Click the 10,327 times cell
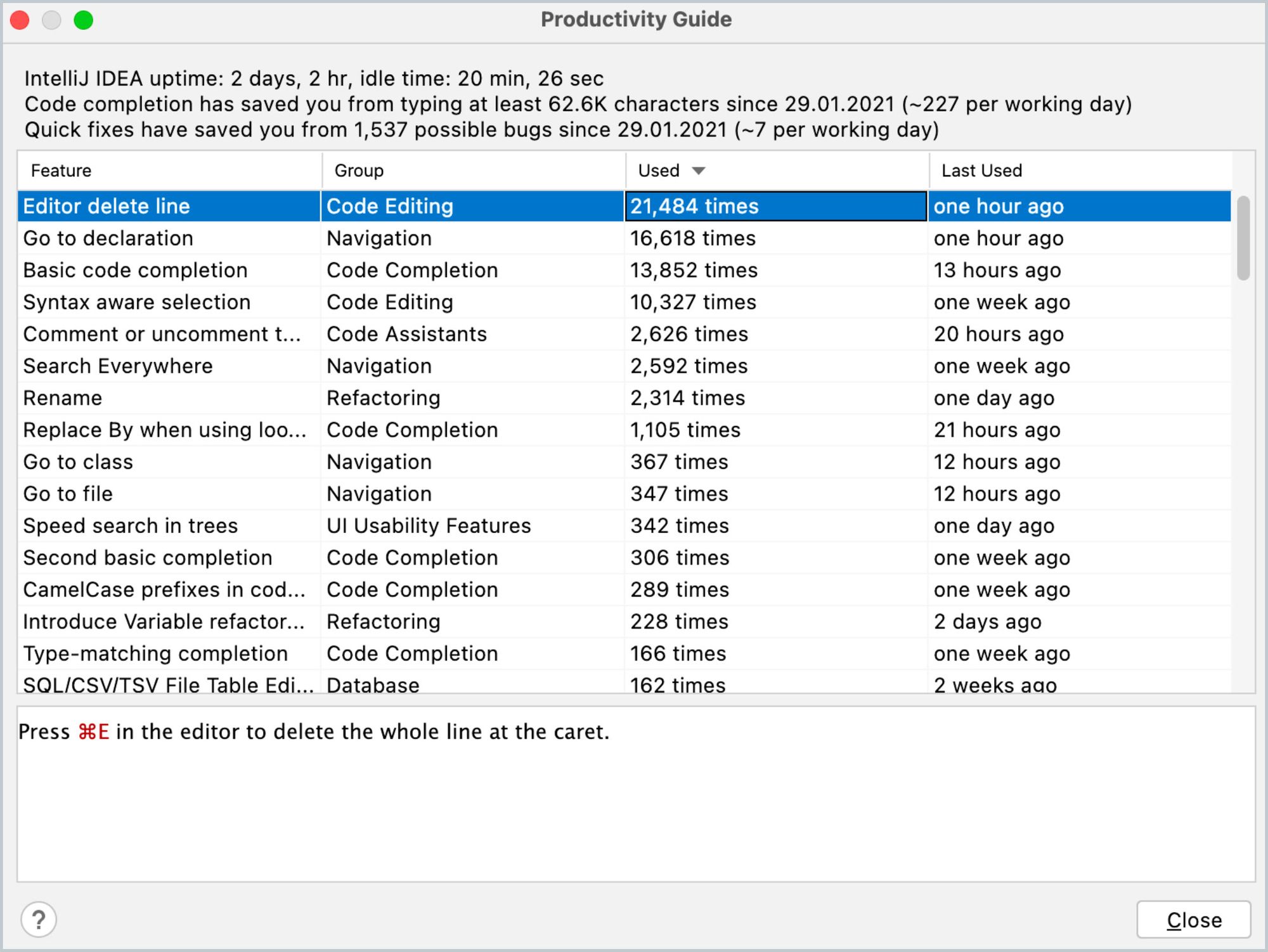1268x952 pixels. pyautogui.click(x=777, y=302)
